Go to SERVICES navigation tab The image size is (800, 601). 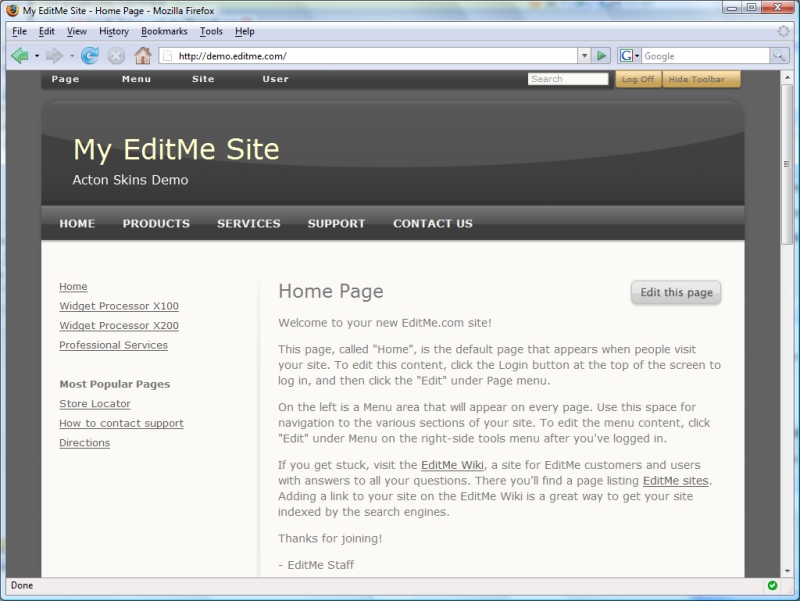(248, 223)
